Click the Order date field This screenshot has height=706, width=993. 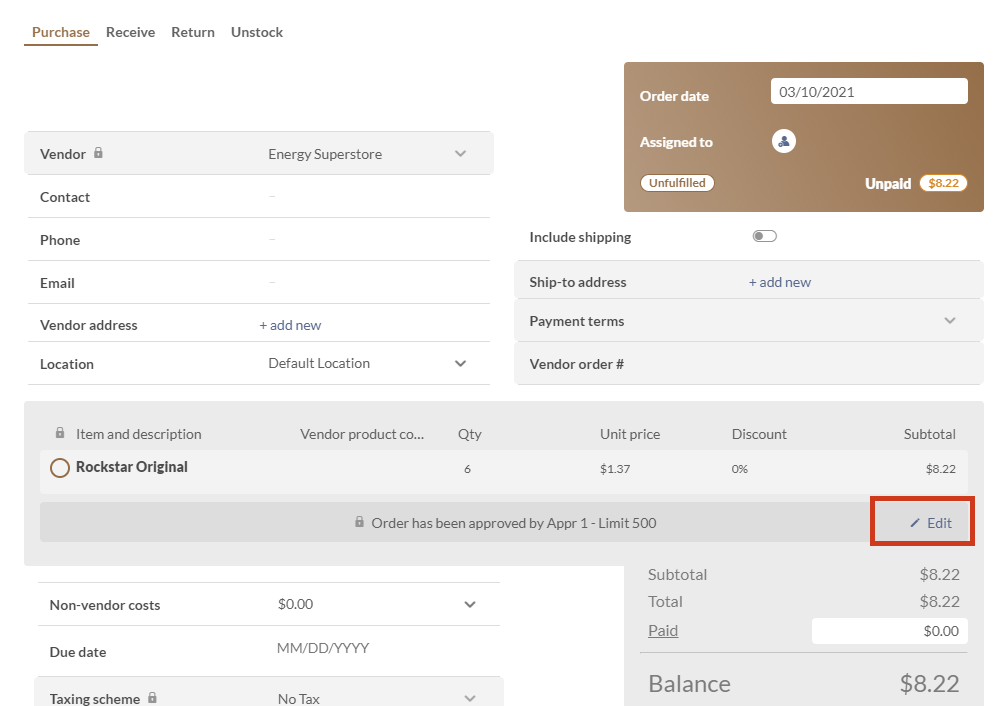[869, 91]
